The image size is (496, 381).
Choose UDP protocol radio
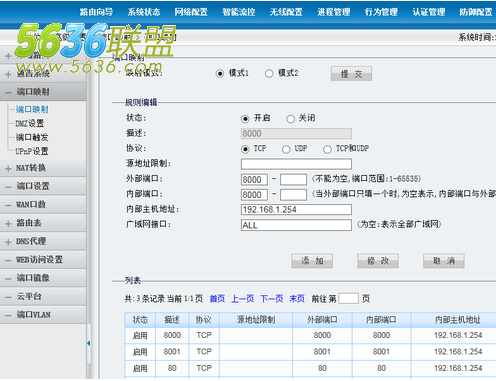[x=286, y=149]
